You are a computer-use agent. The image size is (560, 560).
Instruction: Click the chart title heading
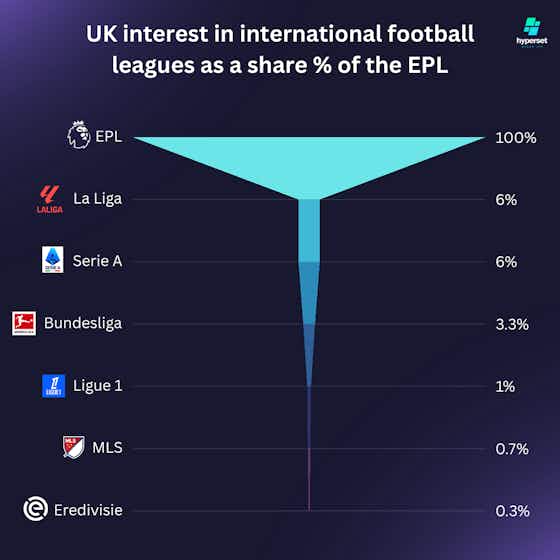click(280, 49)
